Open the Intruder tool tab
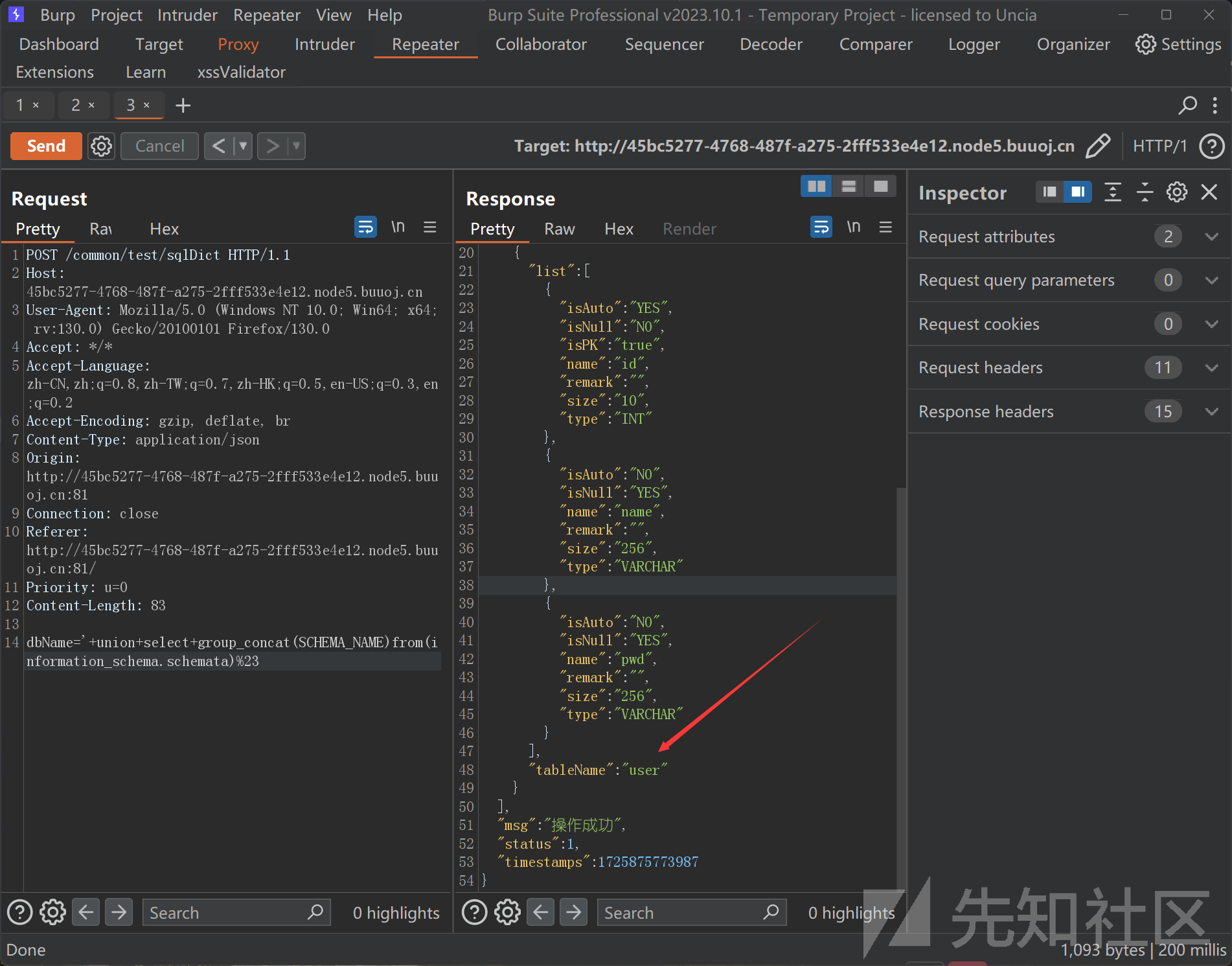 [x=325, y=44]
